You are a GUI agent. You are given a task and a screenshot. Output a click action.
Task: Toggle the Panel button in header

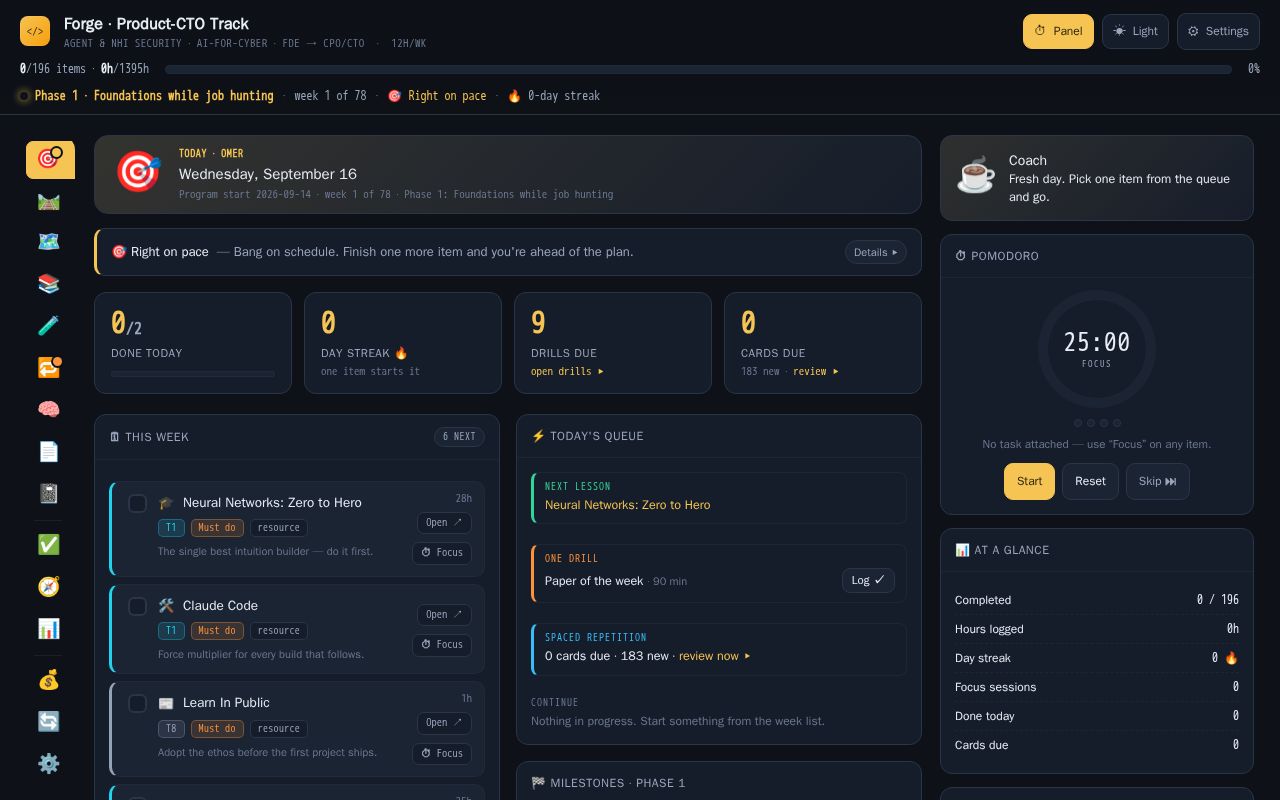pos(1058,31)
